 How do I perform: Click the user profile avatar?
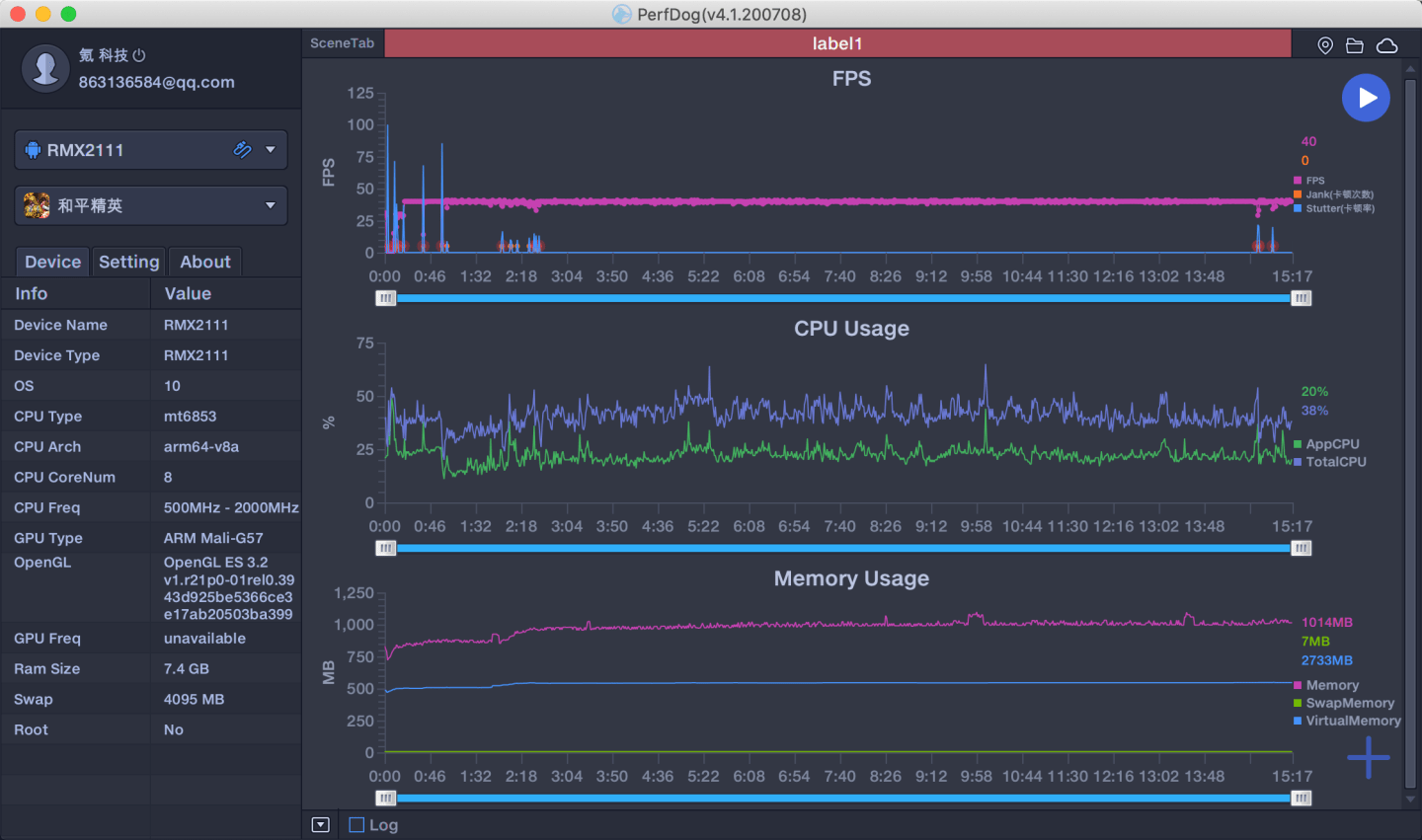tap(45, 68)
